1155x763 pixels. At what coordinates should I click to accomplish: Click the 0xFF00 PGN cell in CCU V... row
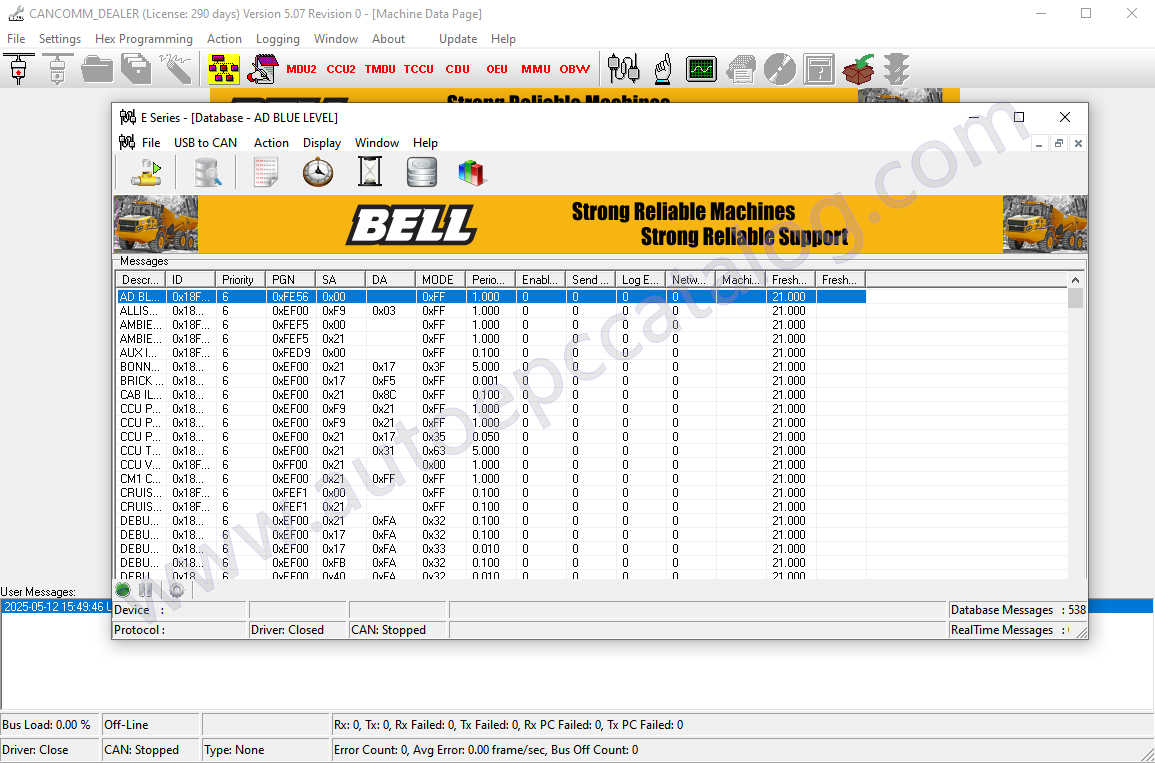tap(291, 465)
